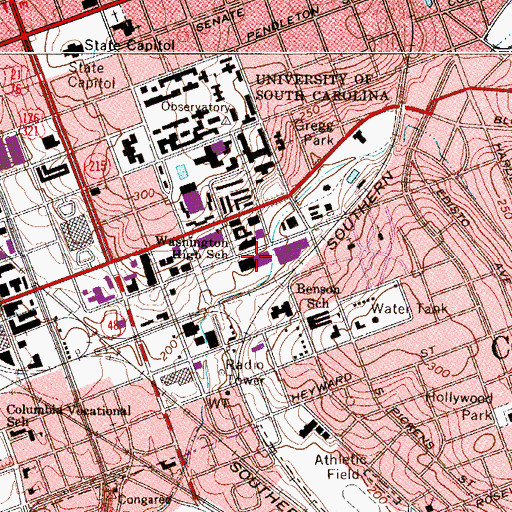This screenshot has height=512, width=512.
Task: Click the Observatory label
Action: (x=196, y=107)
